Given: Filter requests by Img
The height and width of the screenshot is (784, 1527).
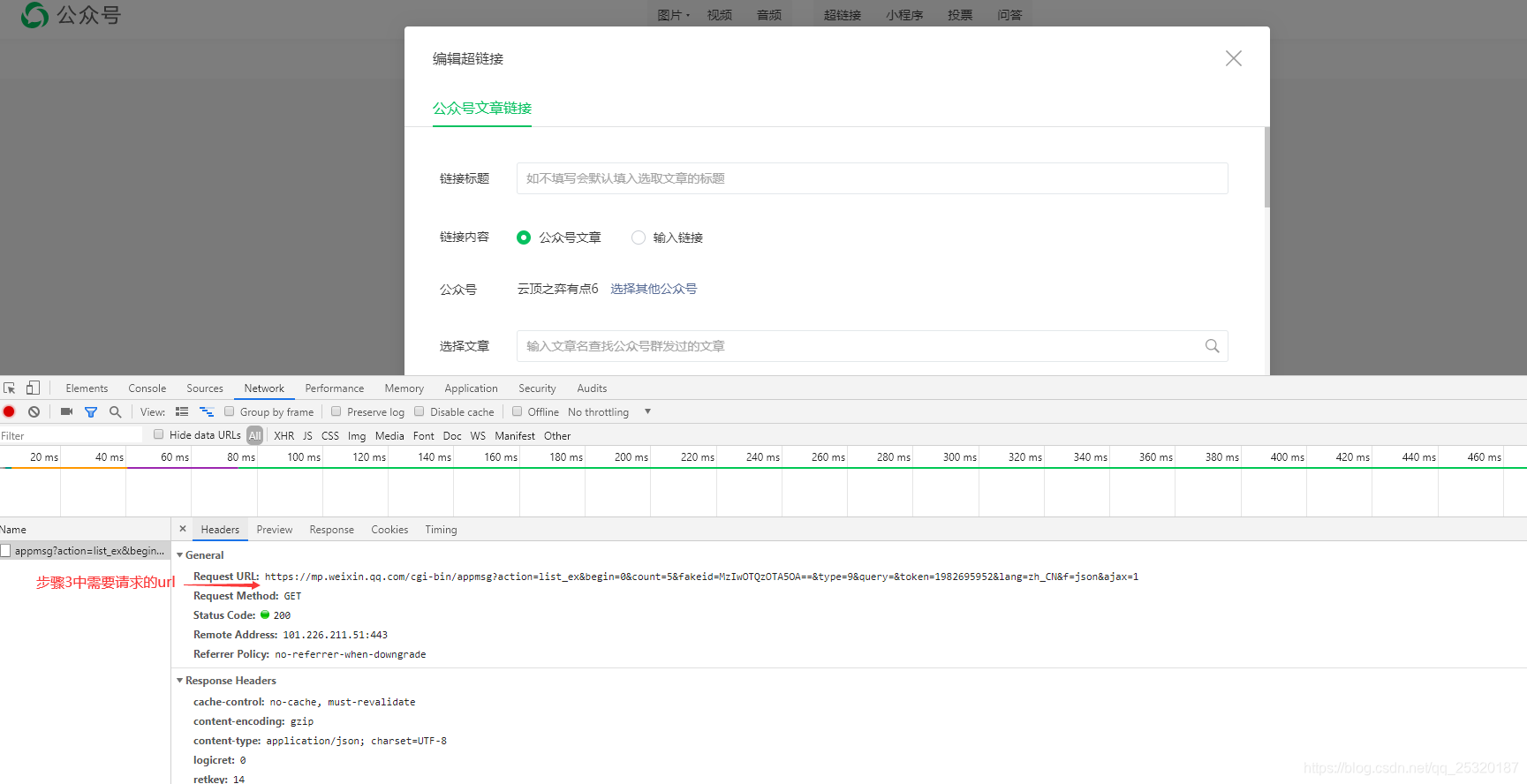Looking at the screenshot, I should pyautogui.click(x=357, y=435).
